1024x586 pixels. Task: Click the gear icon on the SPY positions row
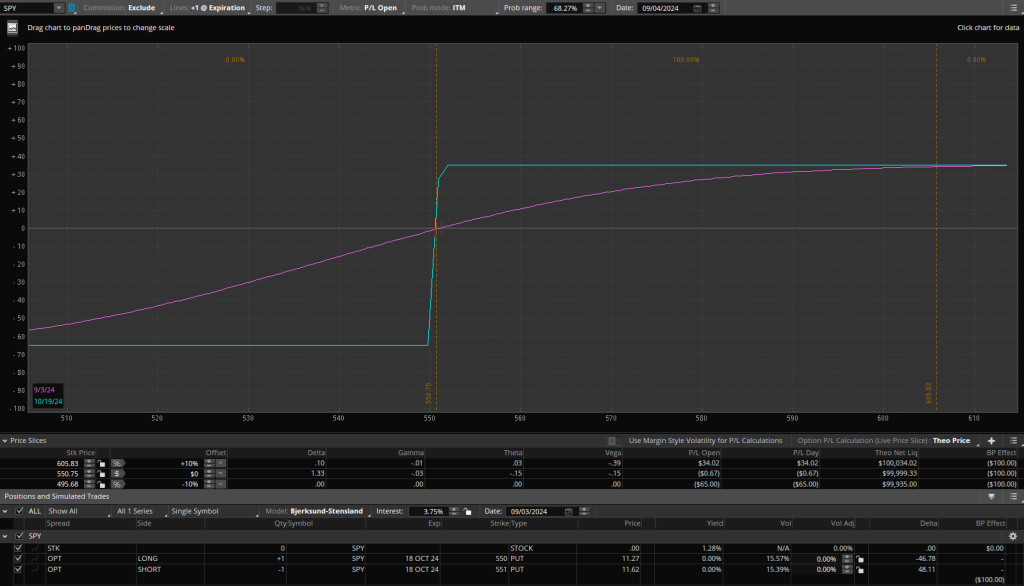1013,535
